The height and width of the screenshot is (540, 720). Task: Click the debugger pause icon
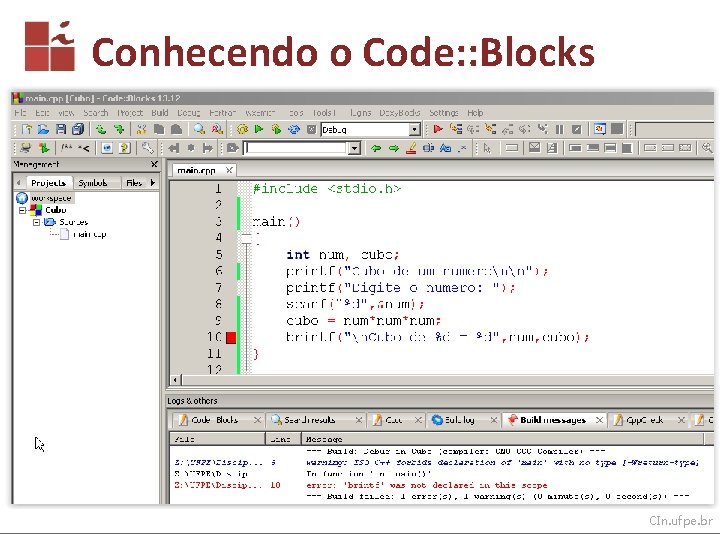tap(559, 129)
